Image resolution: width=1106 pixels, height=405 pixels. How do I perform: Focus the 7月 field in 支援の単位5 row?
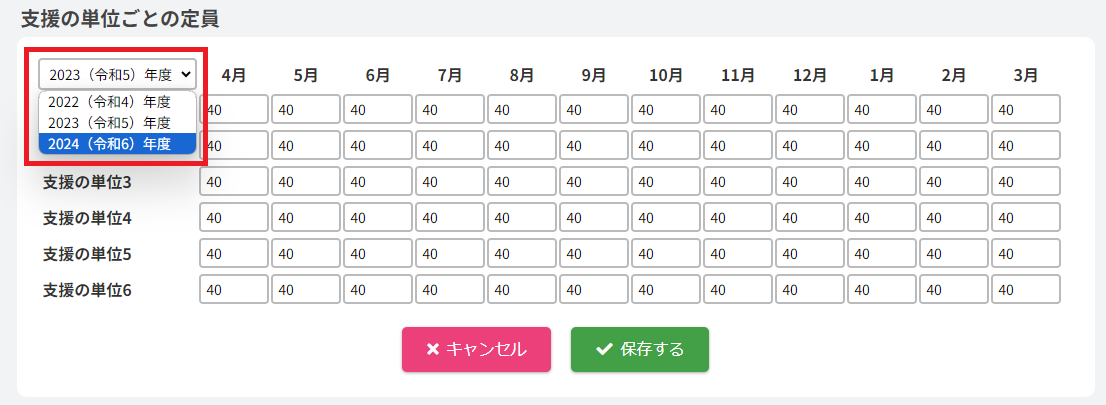point(450,253)
